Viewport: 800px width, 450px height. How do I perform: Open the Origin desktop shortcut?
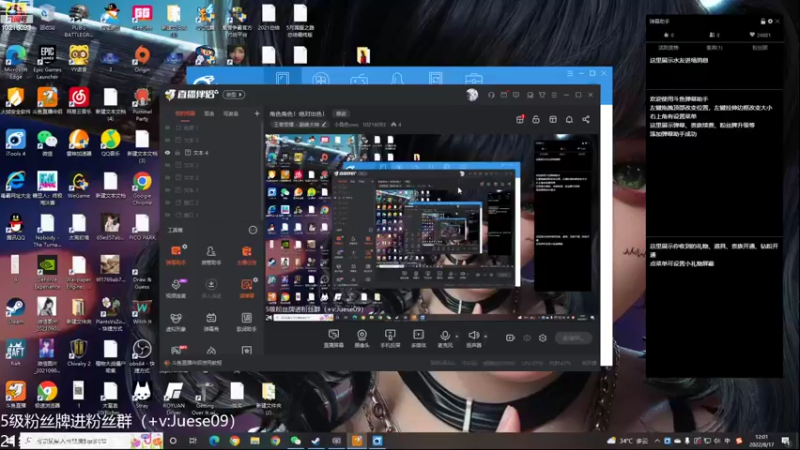point(142,59)
